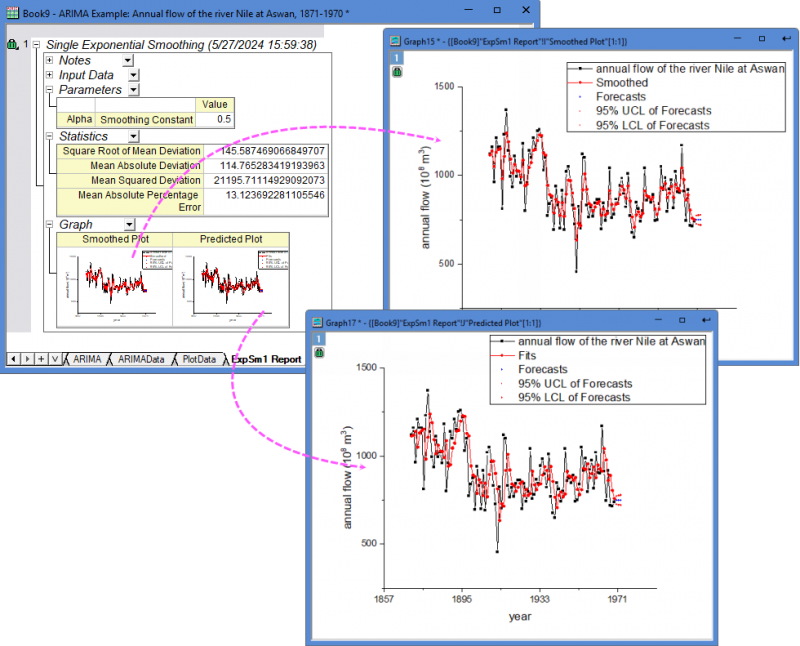Select the Square Root of Mean Deviation value
The height and width of the screenshot is (646, 800).
pos(266,151)
